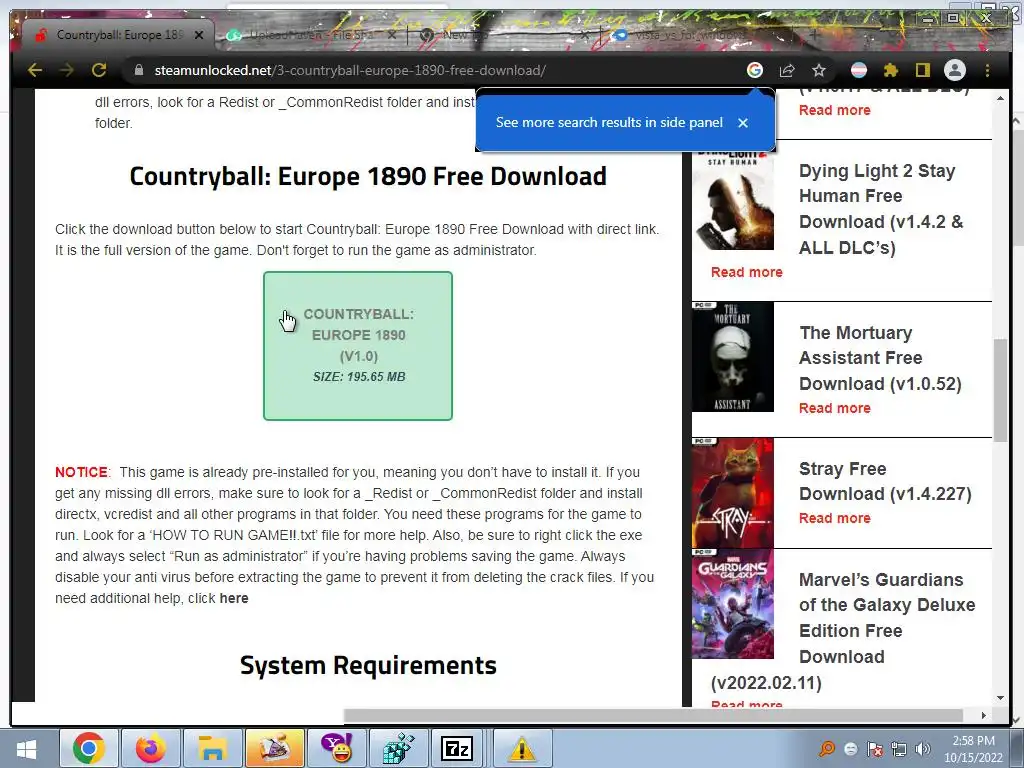Open network status tray icon
This screenshot has width=1024, height=768.
pyautogui.click(x=899, y=749)
